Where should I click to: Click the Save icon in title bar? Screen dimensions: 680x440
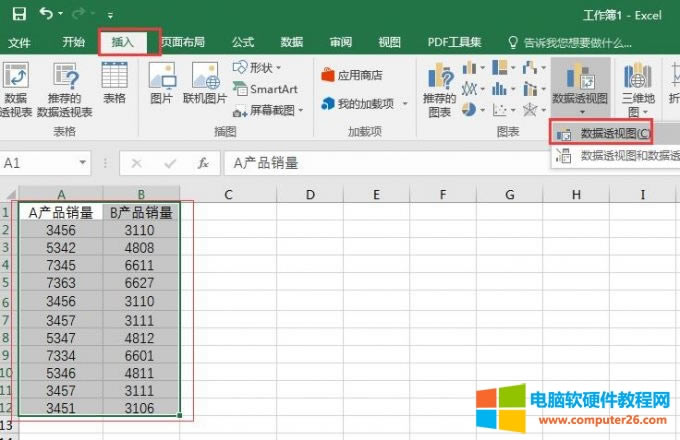click(x=17, y=14)
